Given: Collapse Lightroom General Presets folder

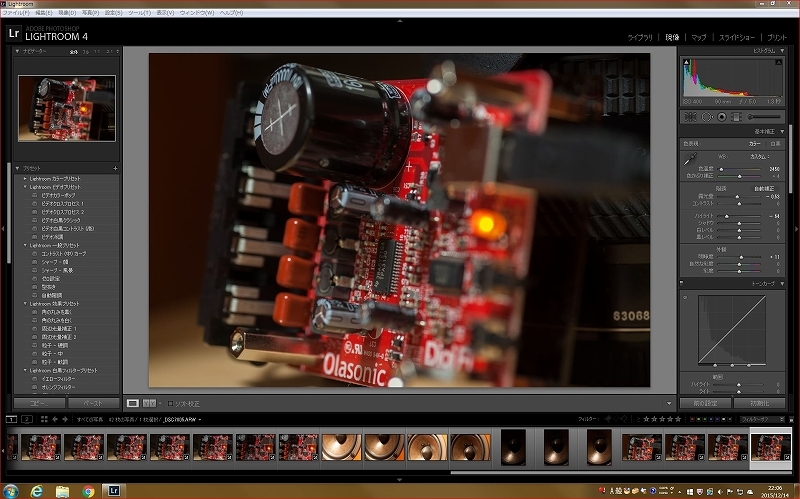Looking at the screenshot, I should pos(25,245).
